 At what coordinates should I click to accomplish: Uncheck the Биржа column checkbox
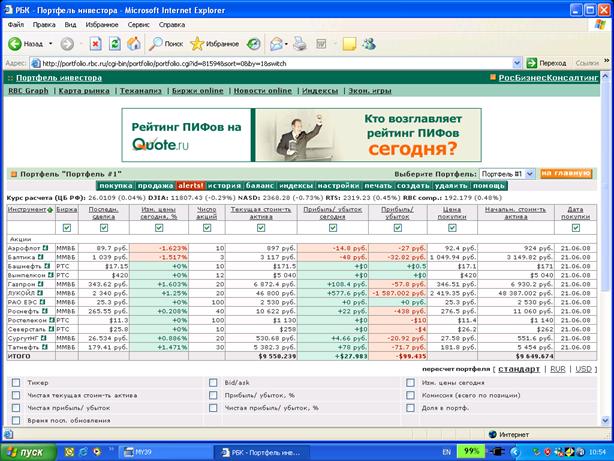click(x=67, y=228)
